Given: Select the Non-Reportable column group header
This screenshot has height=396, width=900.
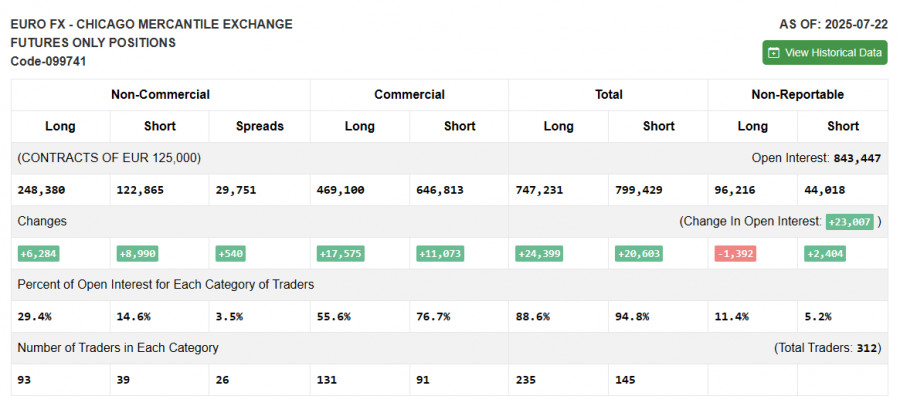Looking at the screenshot, I should click(797, 95).
